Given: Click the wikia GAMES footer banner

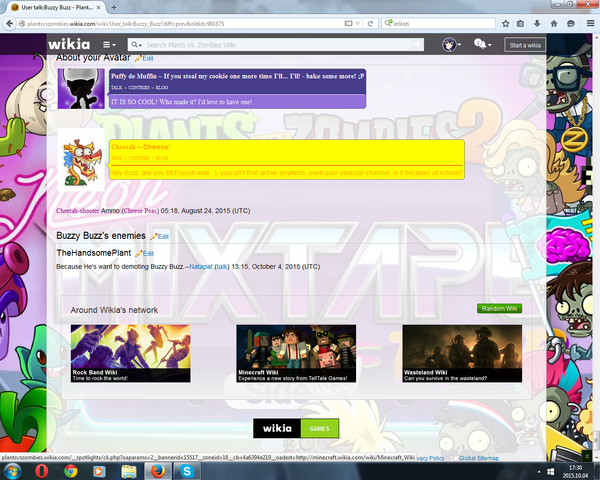Looking at the screenshot, I should click(296, 428).
